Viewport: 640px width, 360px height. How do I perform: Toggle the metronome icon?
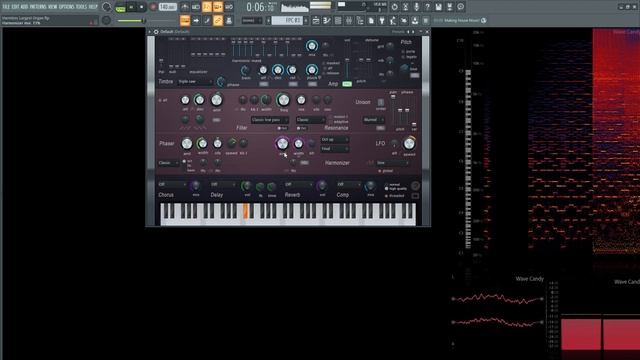pyautogui.click(x=185, y=7)
